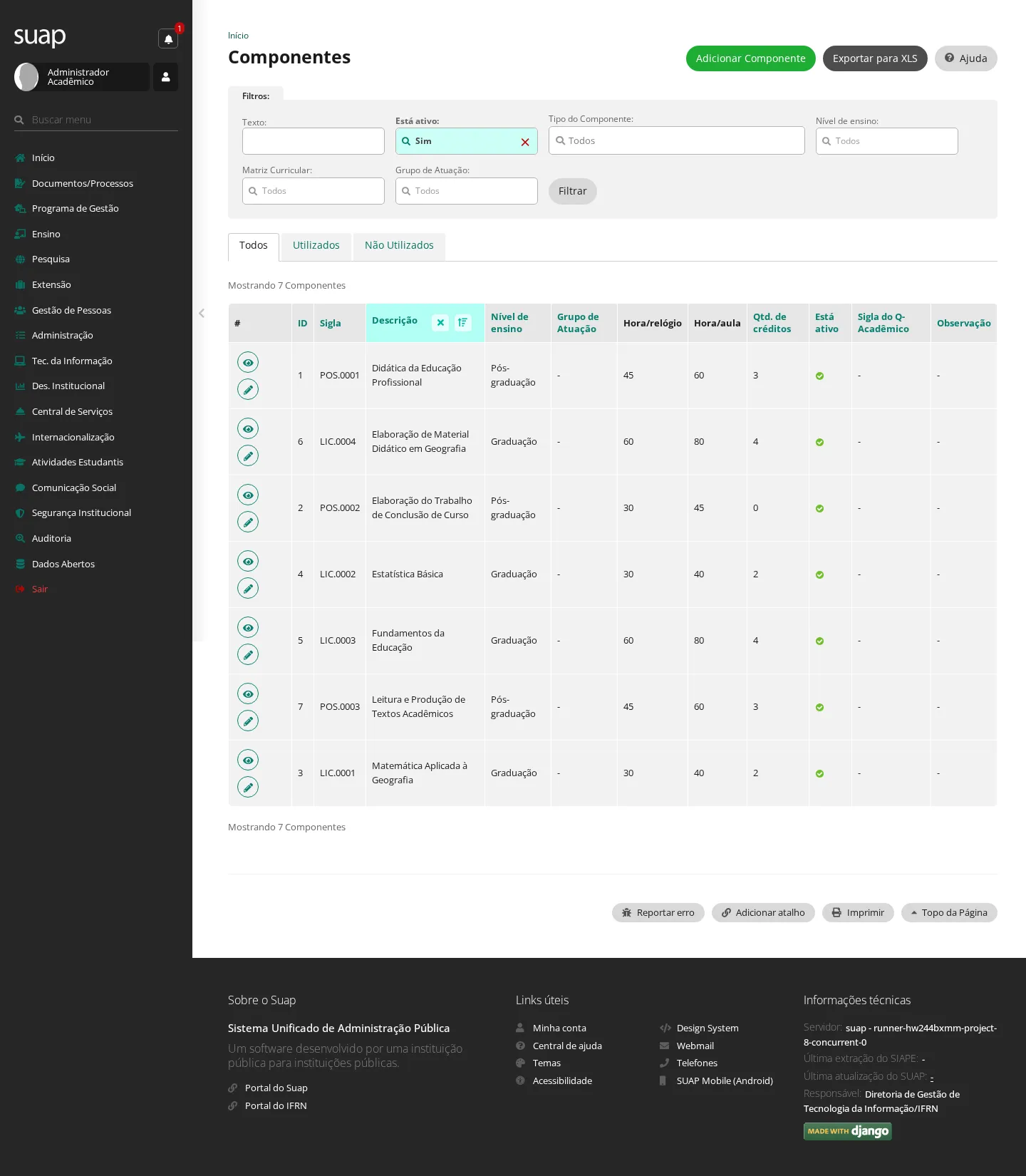The image size is (1026, 1176).
Task: Open the notifications bell icon
Action: (x=168, y=38)
